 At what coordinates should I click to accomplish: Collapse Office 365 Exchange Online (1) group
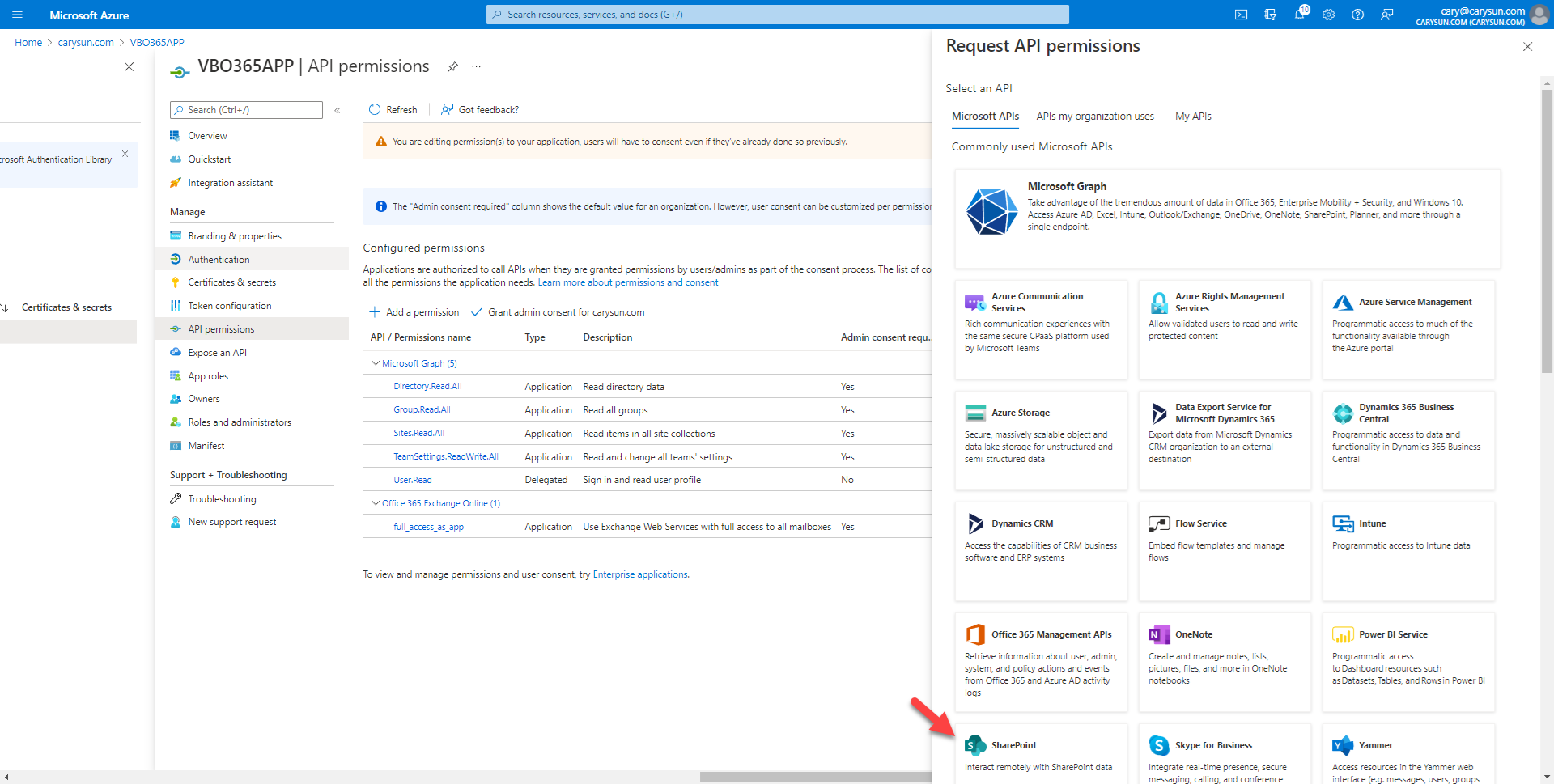click(376, 503)
